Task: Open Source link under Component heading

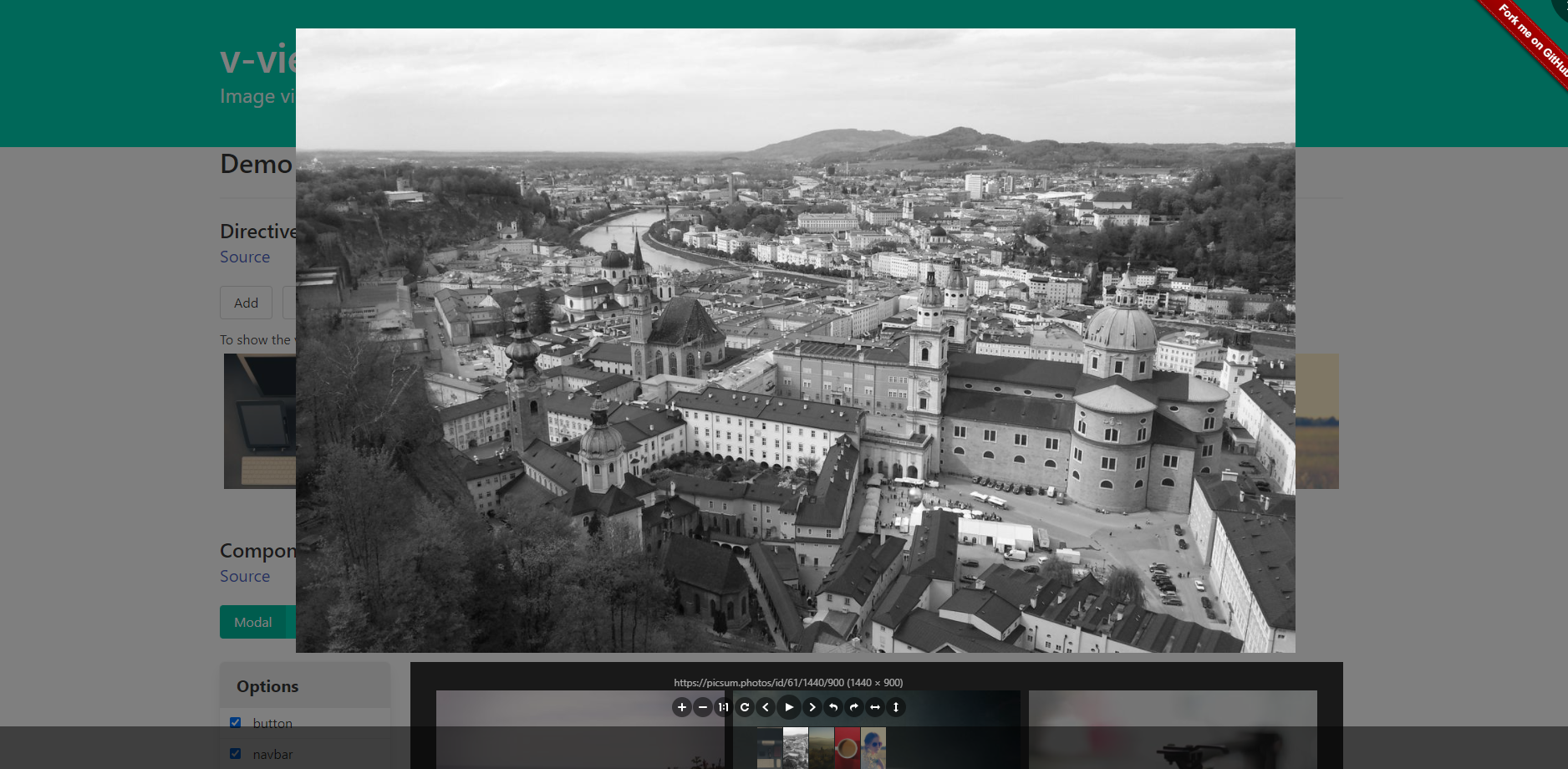Action: pyautogui.click(x=245, y=577)
